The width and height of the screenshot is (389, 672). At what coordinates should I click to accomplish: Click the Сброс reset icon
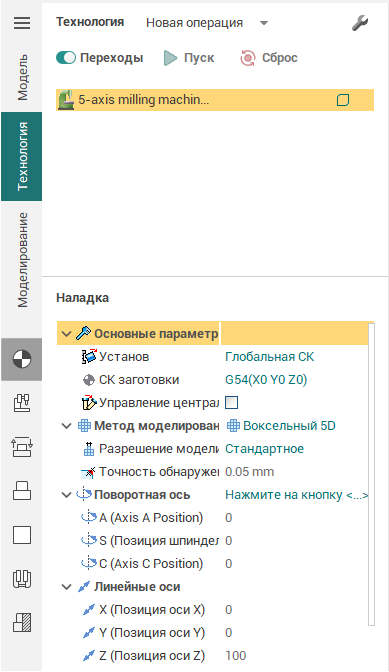click(x=248, y=58)
